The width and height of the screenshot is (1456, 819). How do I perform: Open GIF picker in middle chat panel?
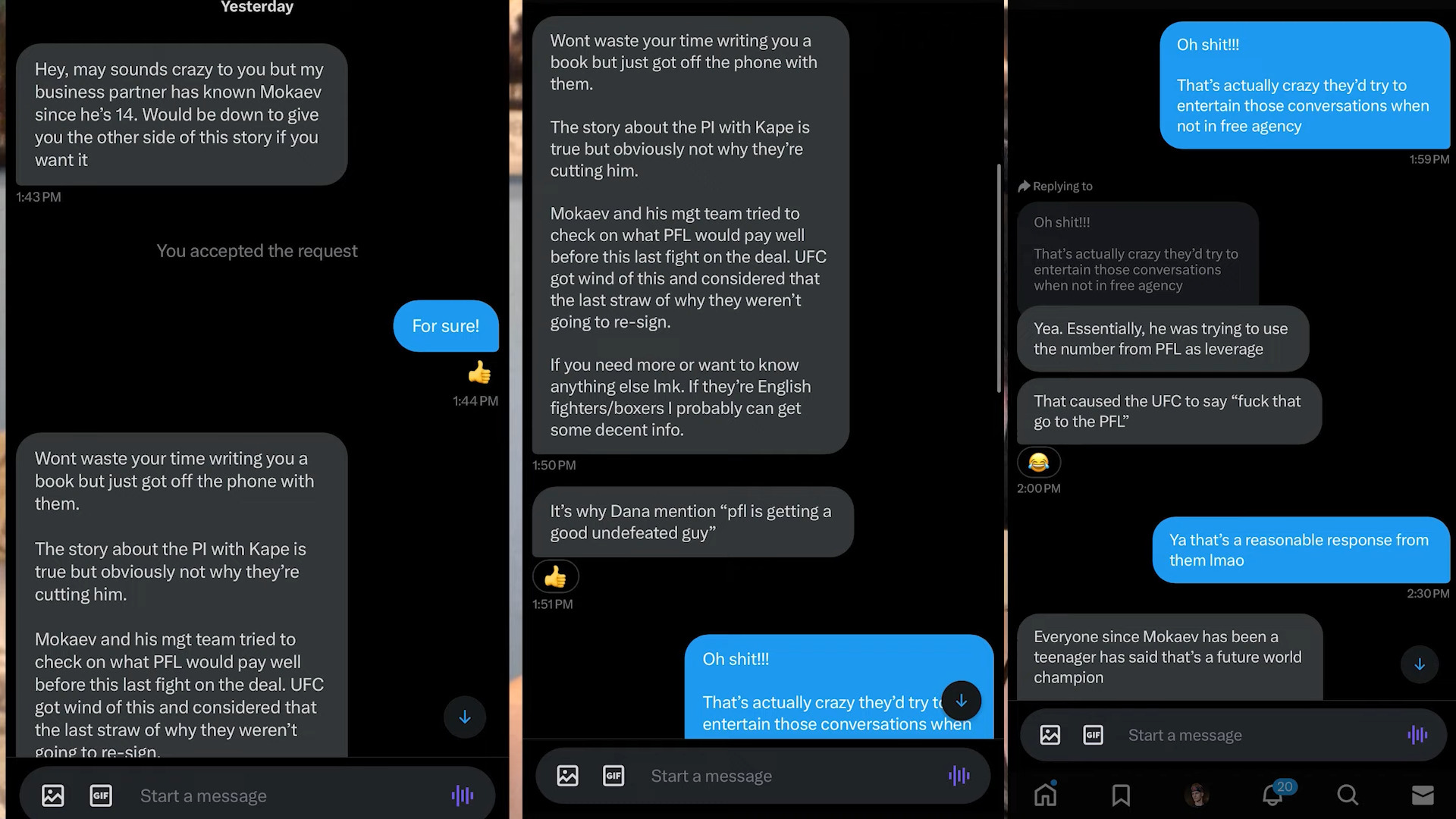tap(613, 776)
